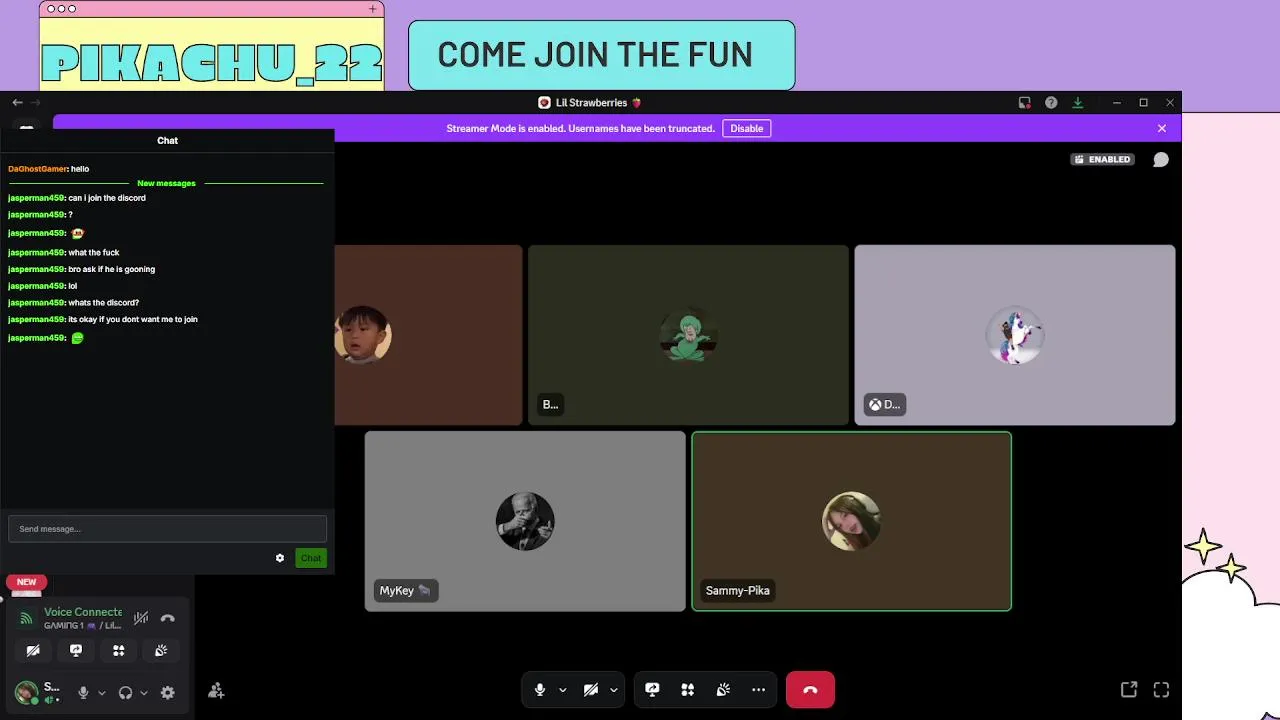The height and width of the screenshot is (720, 1280).
Task: Launch an activity from voice connected panel
Action: point(118,650)
